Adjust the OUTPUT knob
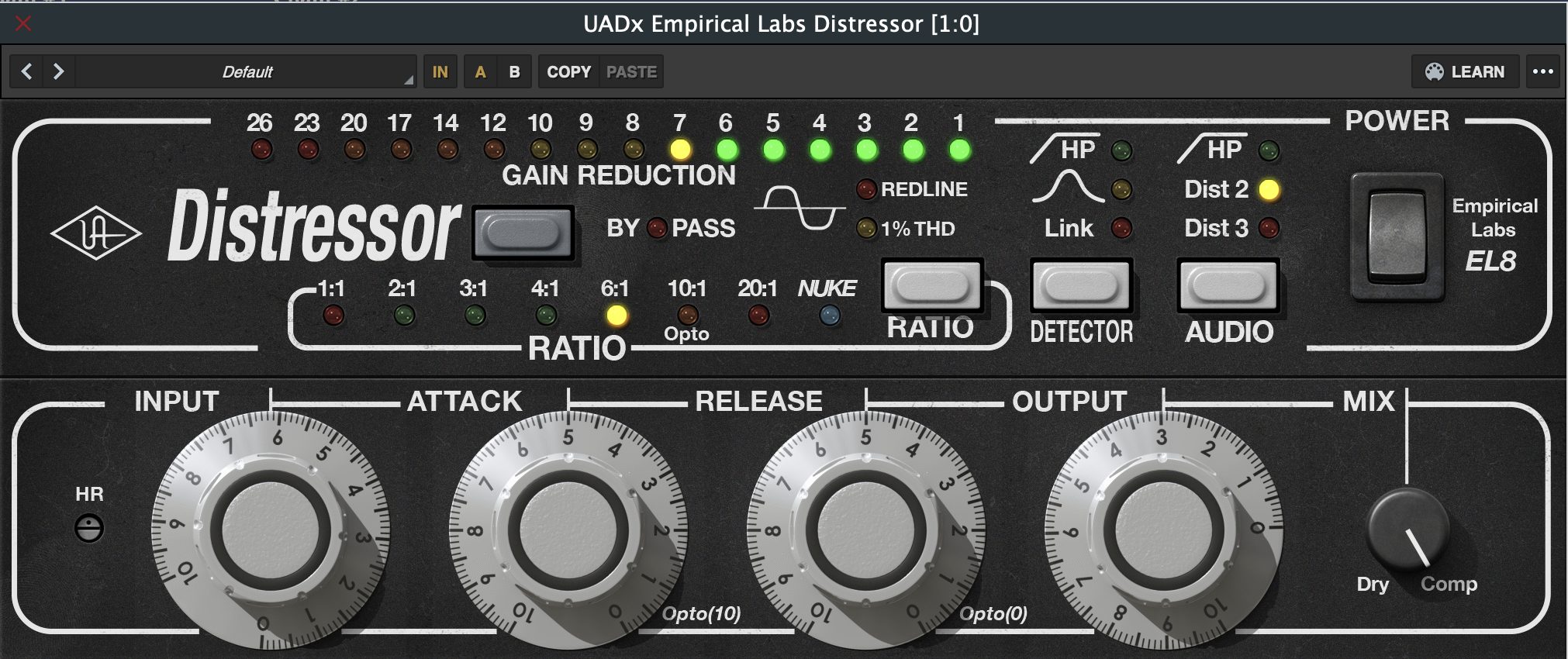 click(x=1163, y=530)
